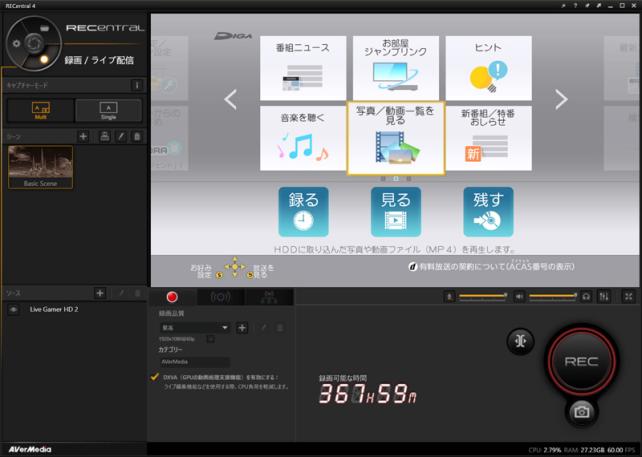Open the ヒント tile
This screenshot has height=457, width=642.
point(488,68)
